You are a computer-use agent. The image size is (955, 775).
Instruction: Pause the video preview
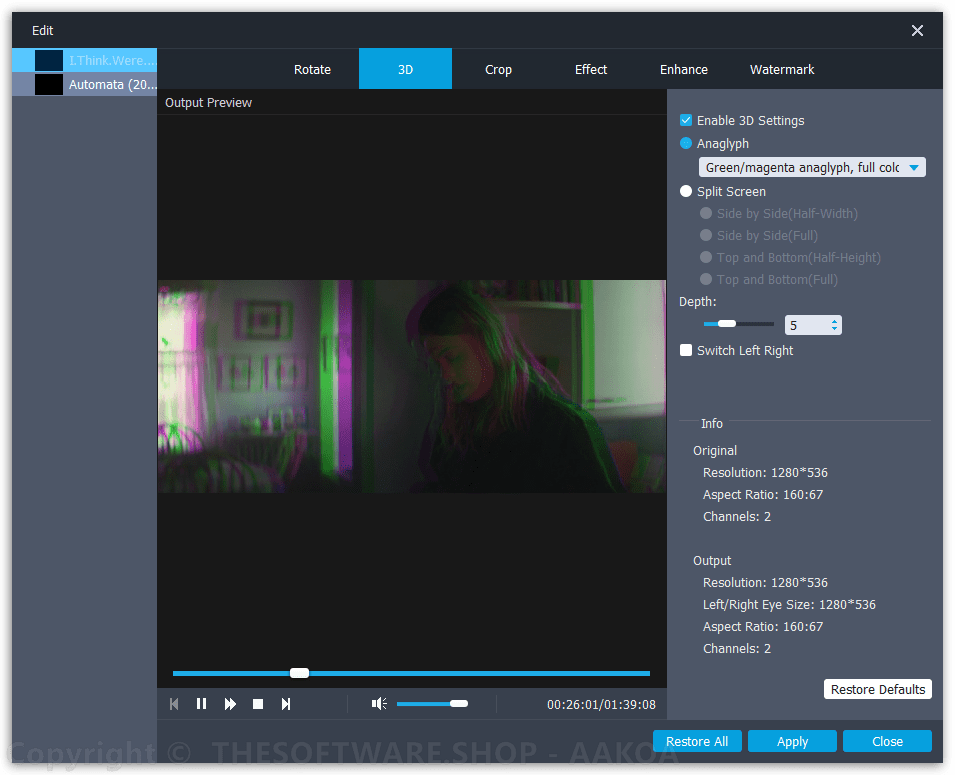click(x=202, y=704)
